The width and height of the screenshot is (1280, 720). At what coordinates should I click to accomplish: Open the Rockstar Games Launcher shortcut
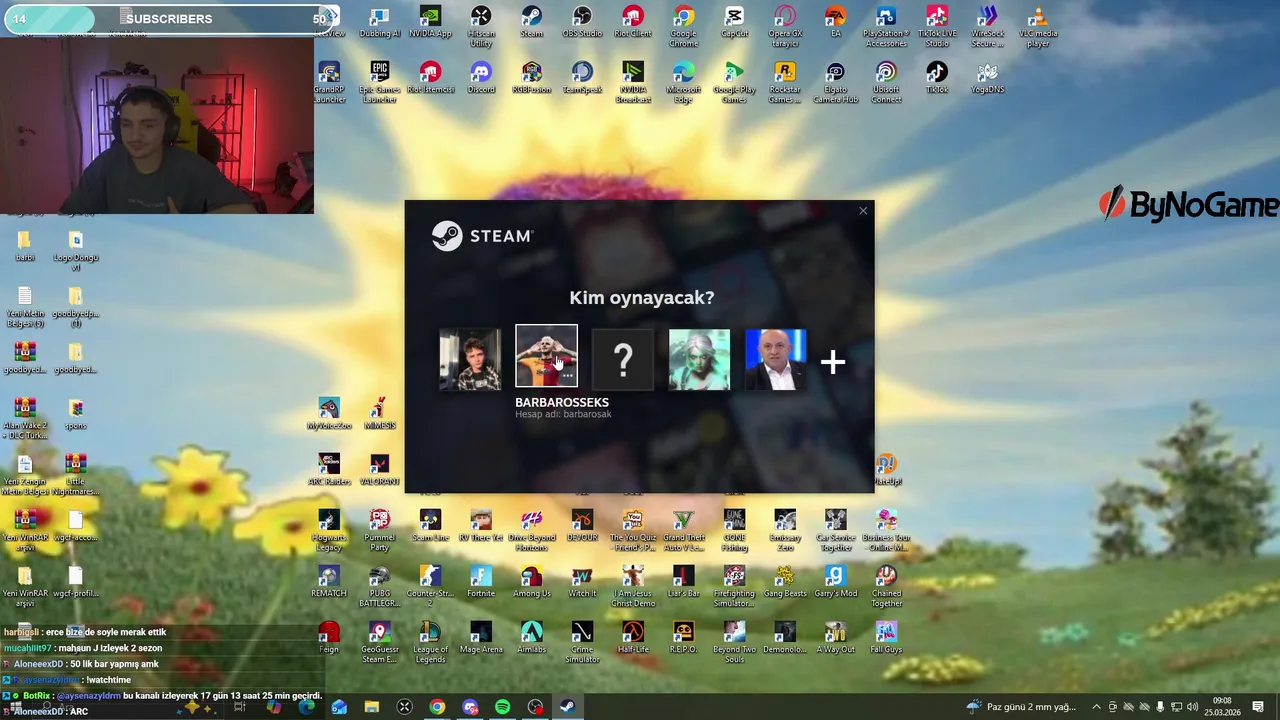click(785, 83)
